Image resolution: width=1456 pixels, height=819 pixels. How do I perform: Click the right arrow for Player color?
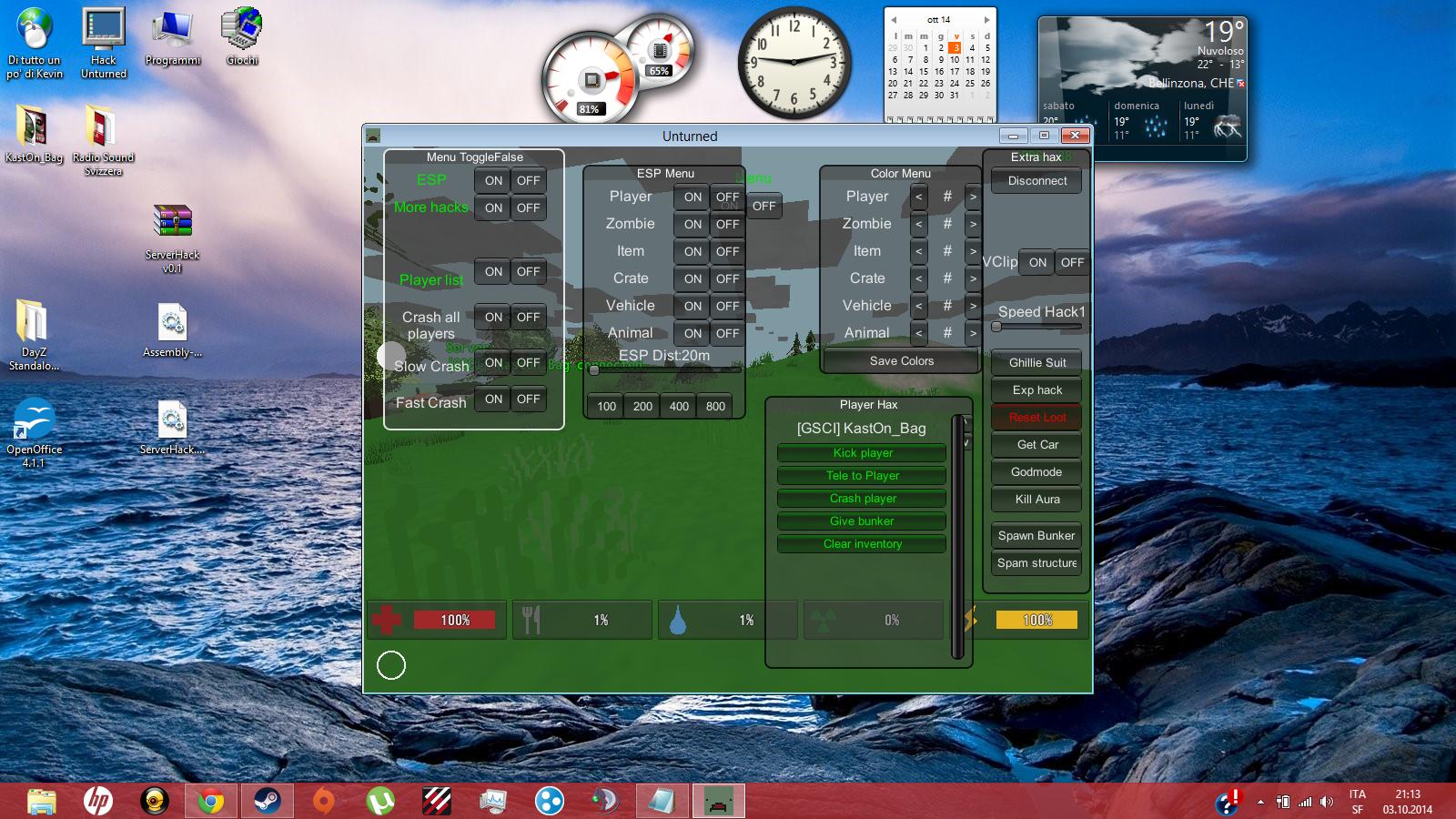(973, 197)
